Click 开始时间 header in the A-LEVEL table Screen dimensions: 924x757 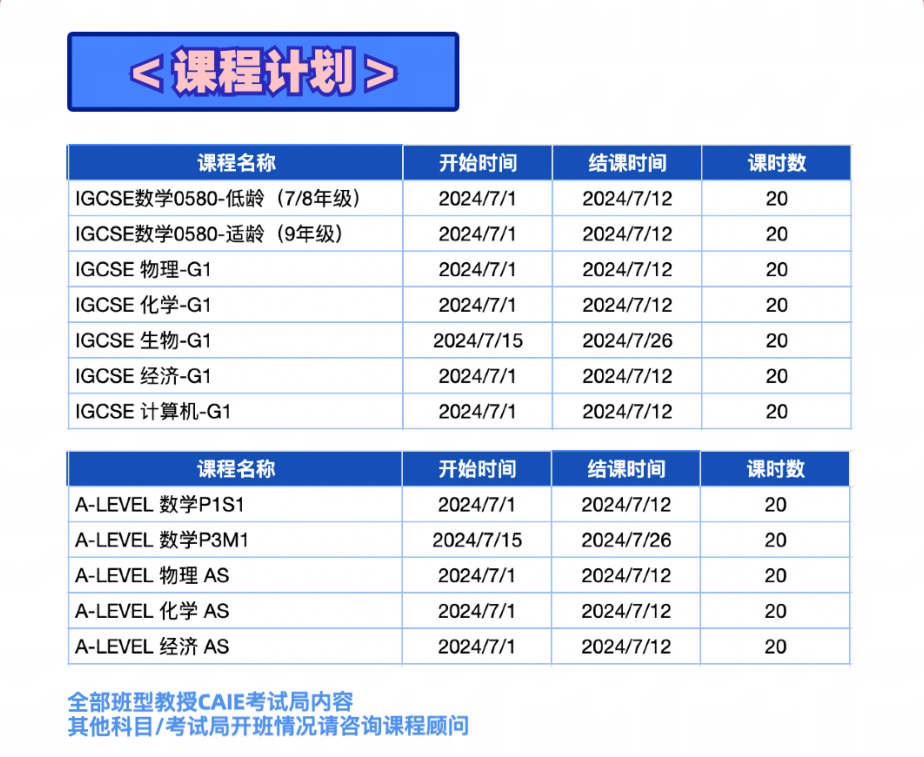[x=477, y=469]
